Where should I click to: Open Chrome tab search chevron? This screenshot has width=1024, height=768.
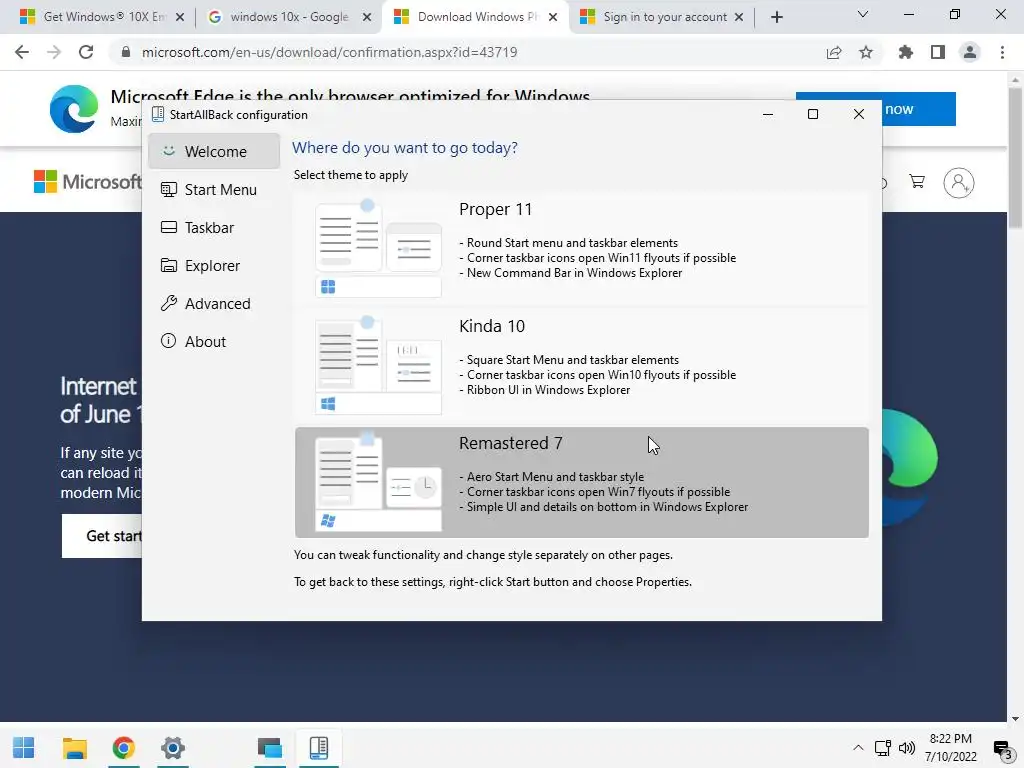coord(863,14)
